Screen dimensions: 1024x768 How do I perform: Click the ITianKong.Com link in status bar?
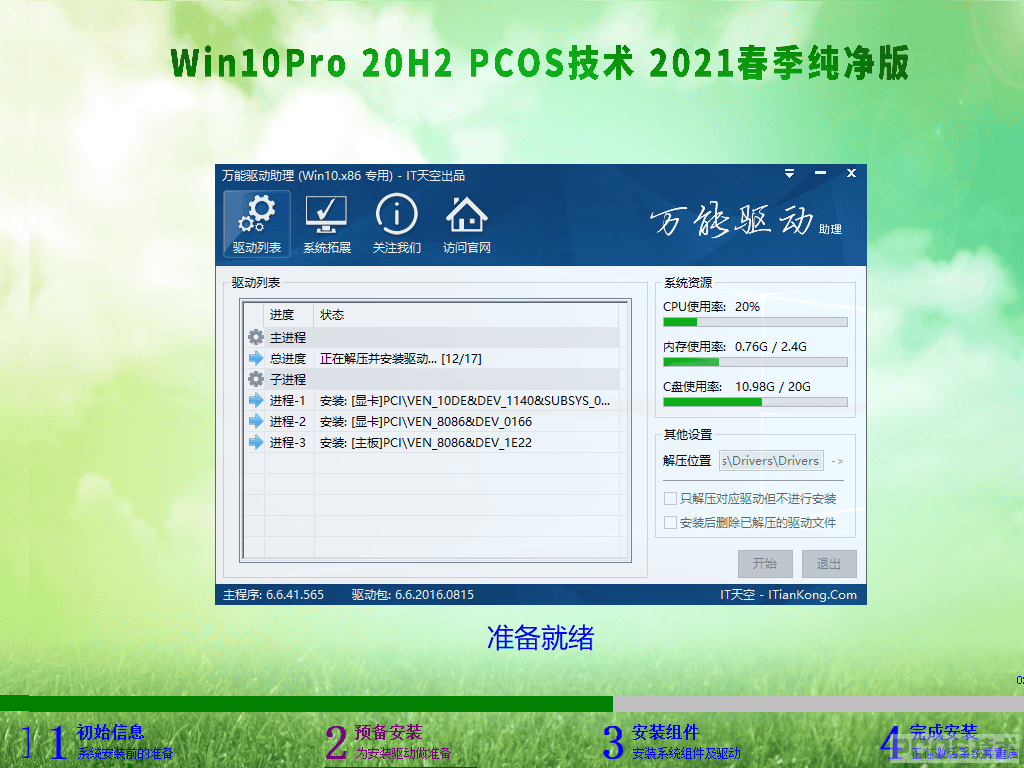(812, 594)
